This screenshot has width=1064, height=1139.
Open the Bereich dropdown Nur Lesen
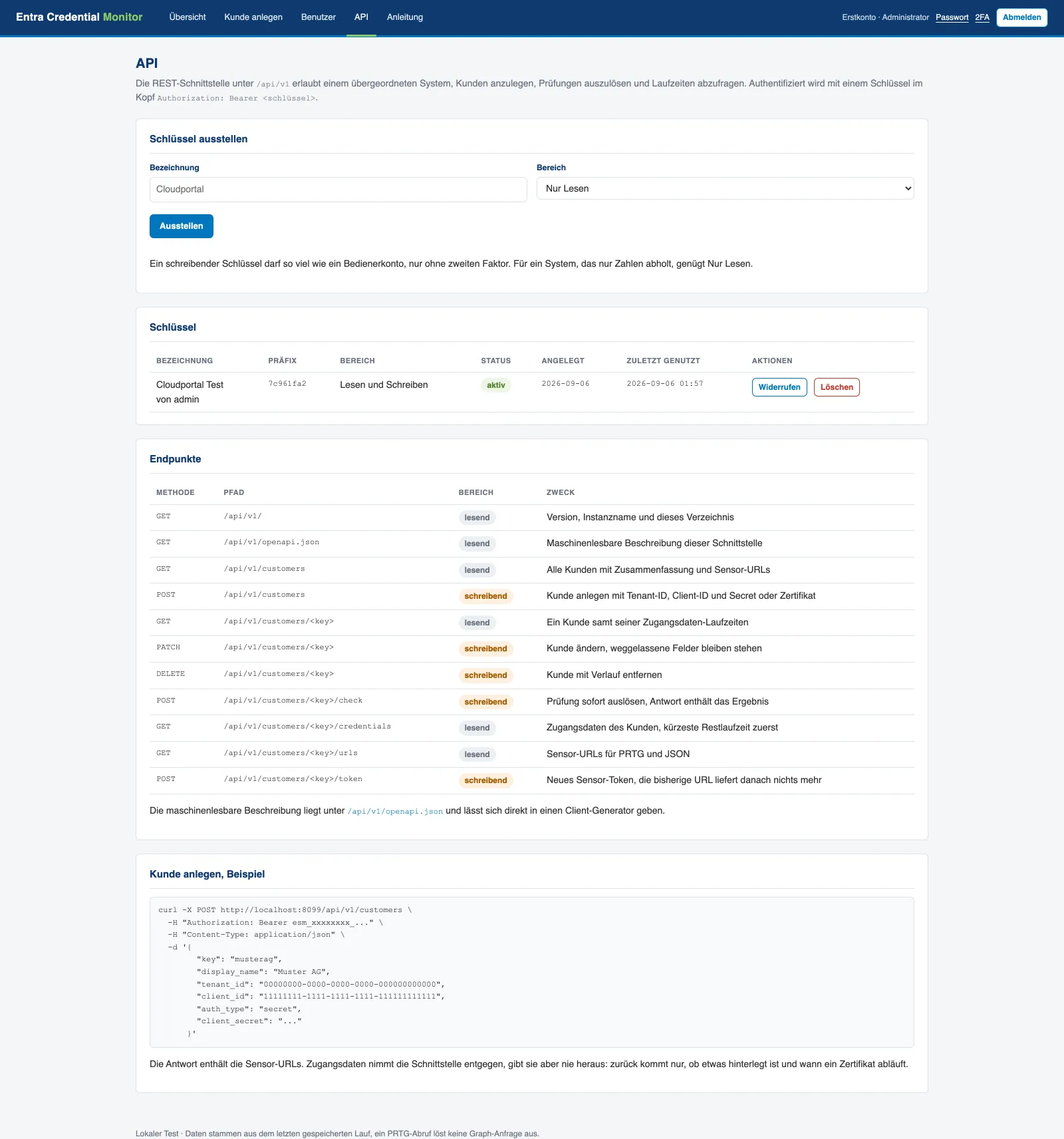(725, 188)
